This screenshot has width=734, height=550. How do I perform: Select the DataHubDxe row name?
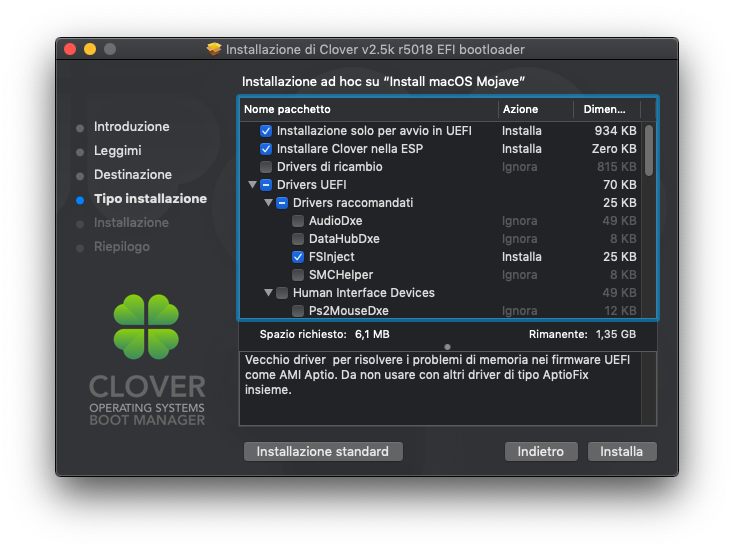pyautogui.click(x=344, y=239)
